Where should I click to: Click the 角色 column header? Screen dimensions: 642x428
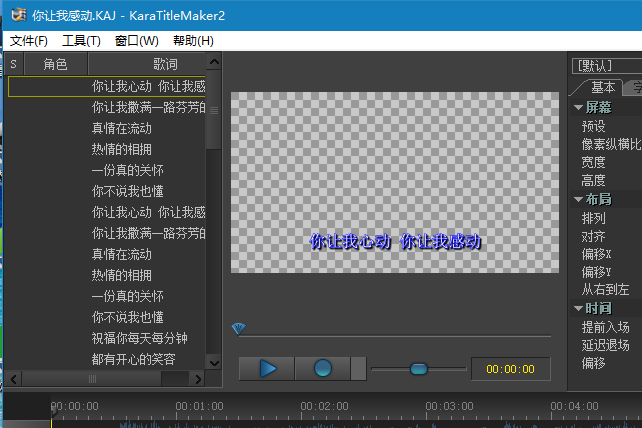tap(56, 64)
